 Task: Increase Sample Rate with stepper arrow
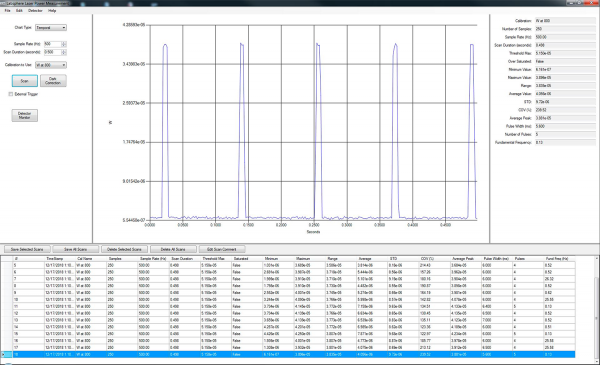tap(64, 43)
